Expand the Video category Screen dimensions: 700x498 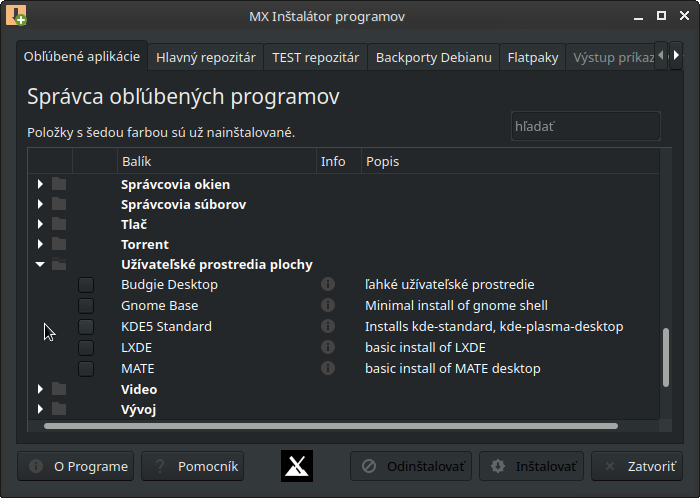[x=40, y=389]
